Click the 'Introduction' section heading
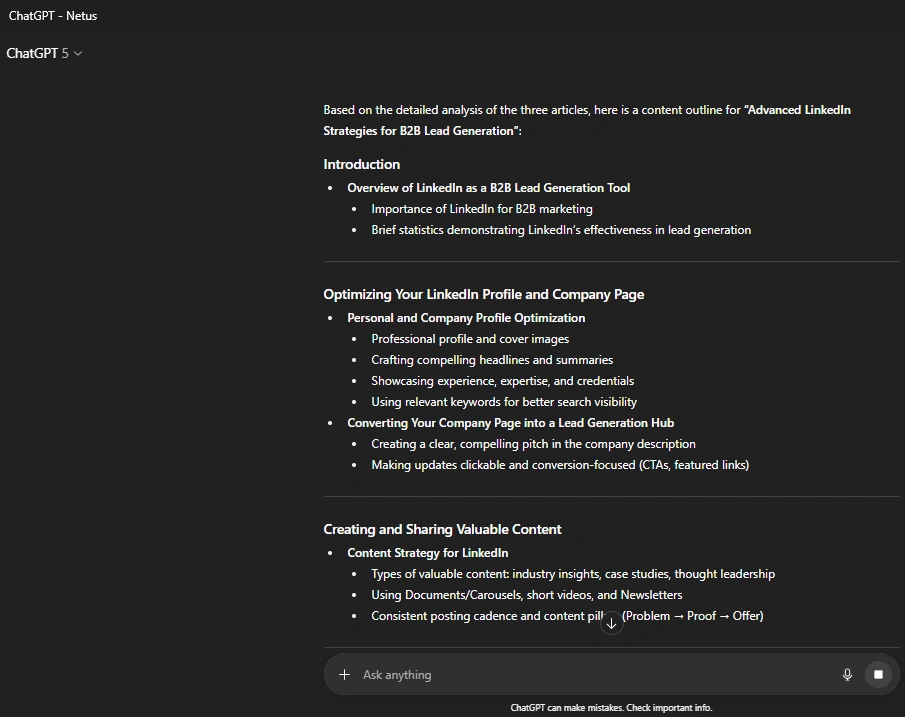 pos(361,164)
